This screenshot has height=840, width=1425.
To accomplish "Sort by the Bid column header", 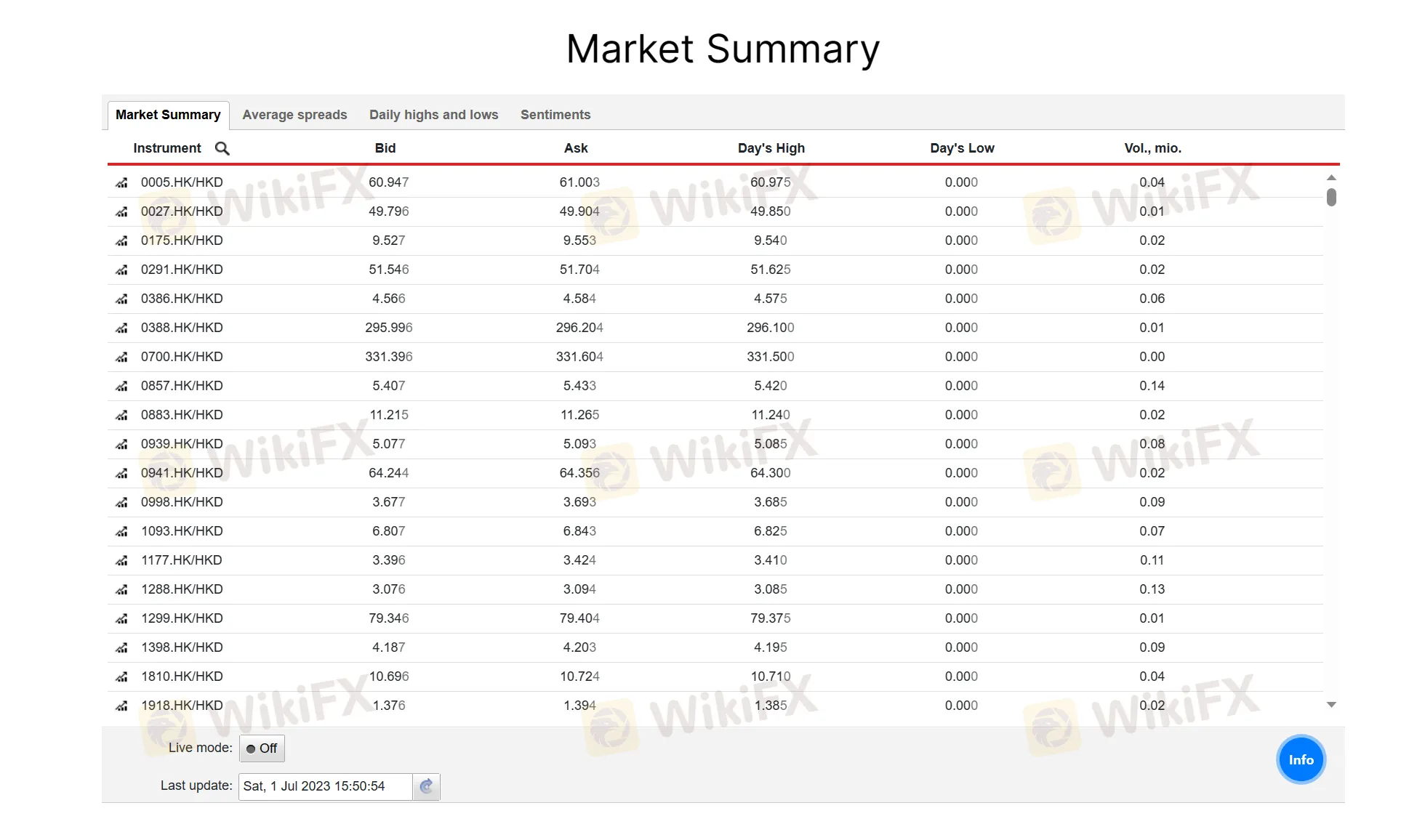I will (x=385, y=148).
